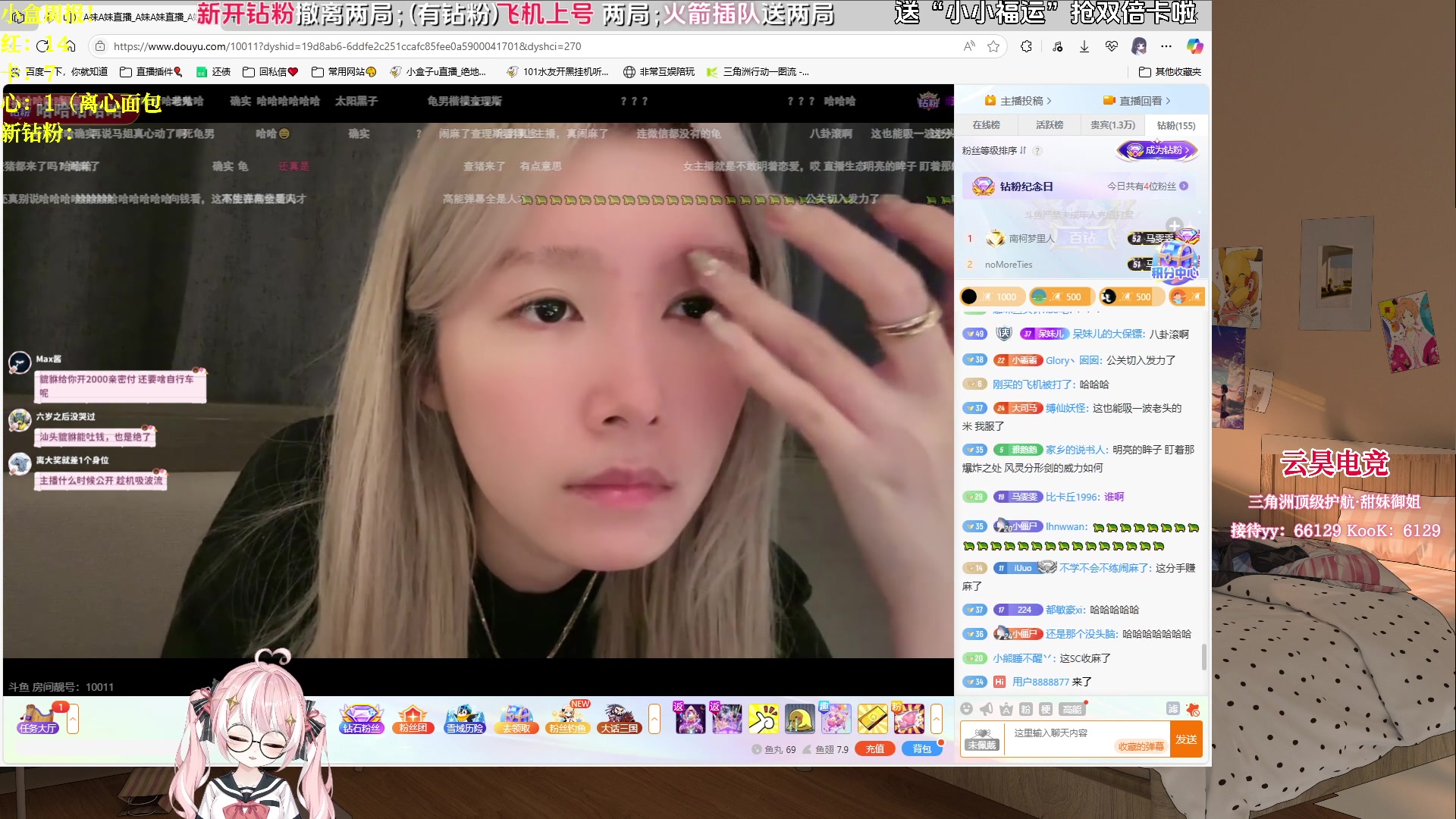This screenshot has width=1456, height=819.
Task: Open the 直播插件 bookmarks folder
Action: (152, 71)
